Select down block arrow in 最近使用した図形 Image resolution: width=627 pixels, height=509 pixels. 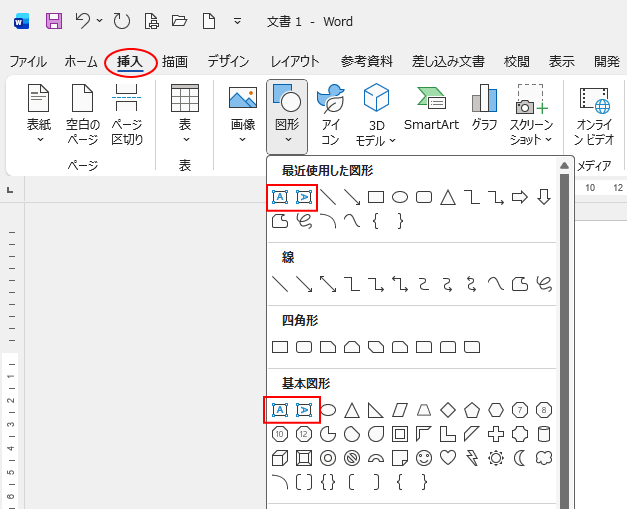[544, 197]
